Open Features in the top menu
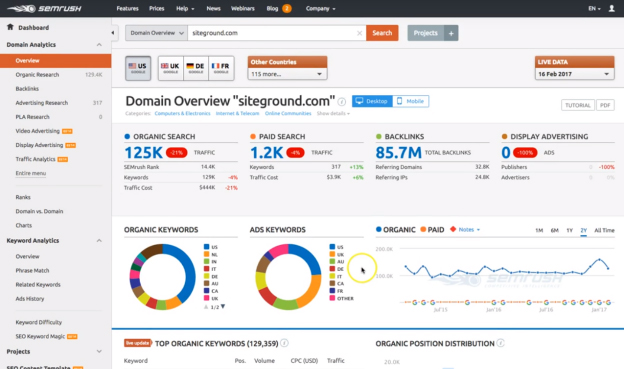624x369 pixels. click(x=127, y=8)
